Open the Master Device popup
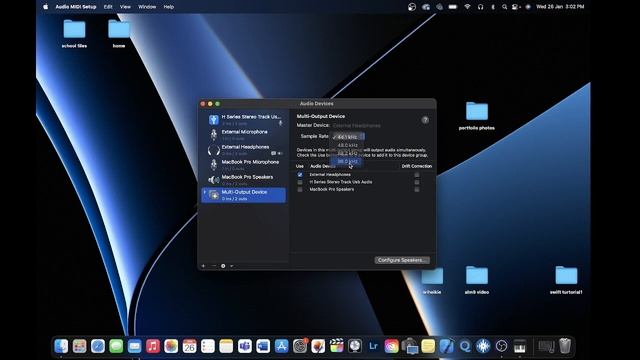Screen dimensions: 640x360 click(356, 126)
